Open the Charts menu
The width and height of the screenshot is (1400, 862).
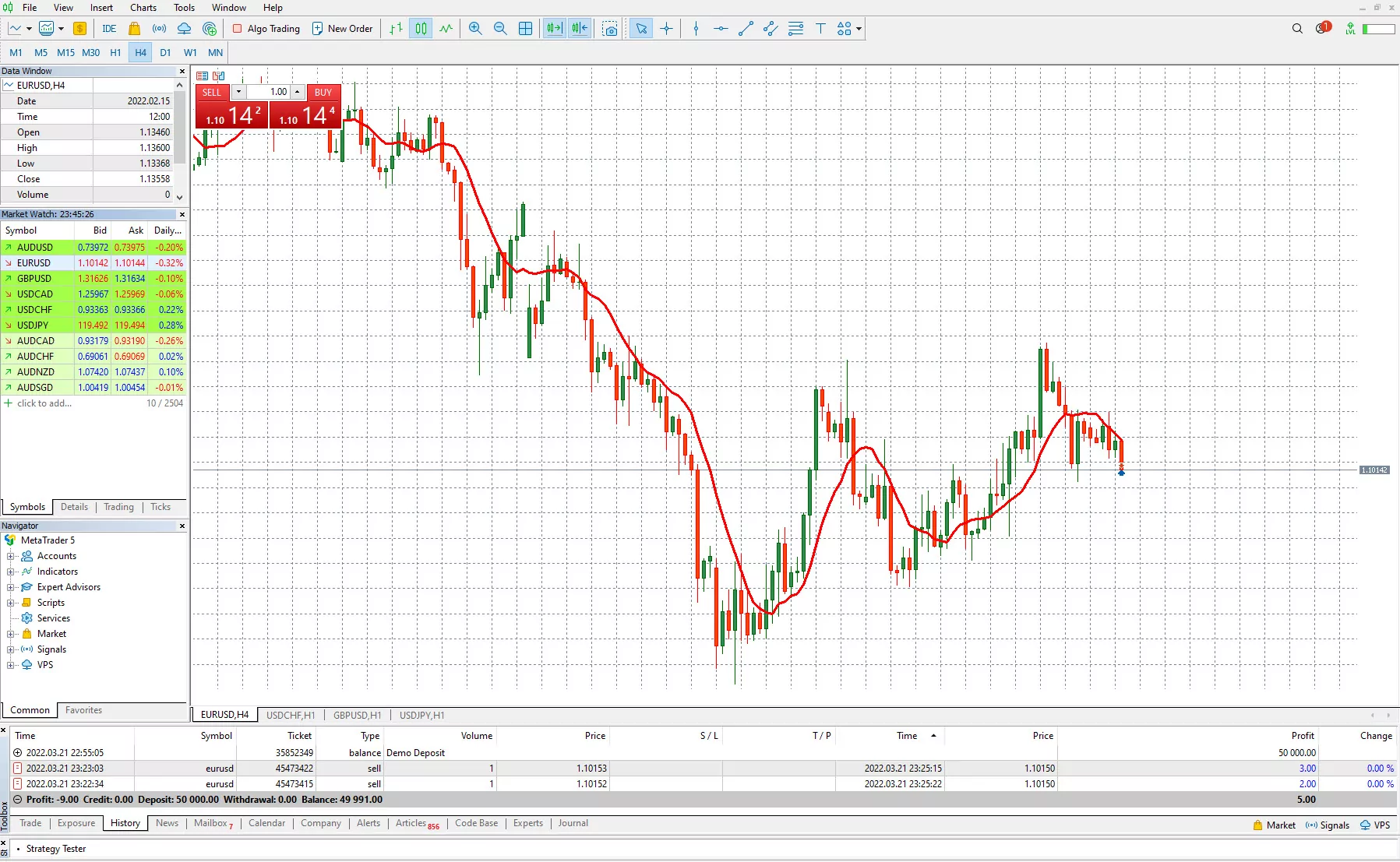coord(143,8)
